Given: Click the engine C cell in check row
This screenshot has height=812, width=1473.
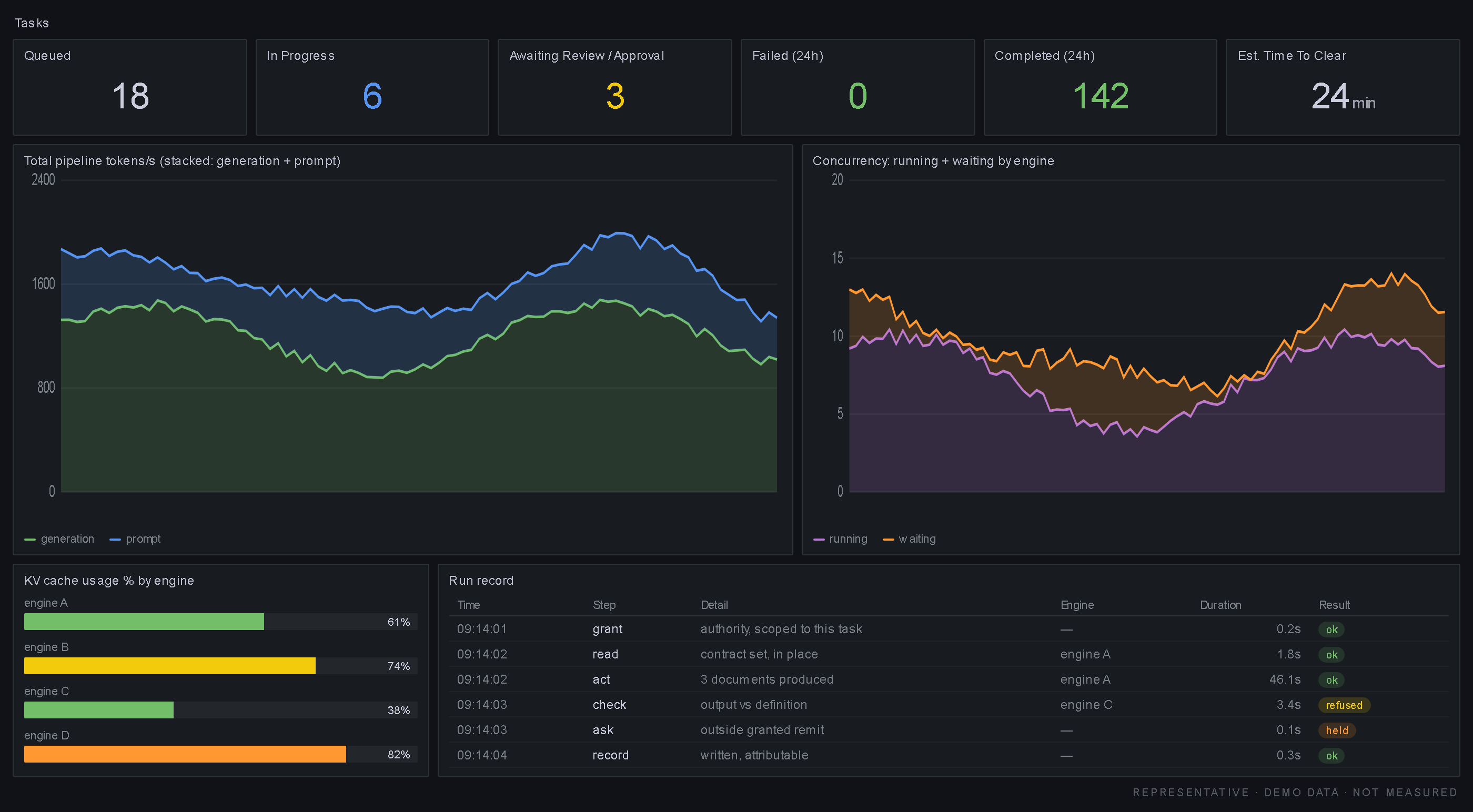Looking at the screenshot, I should coord(1086,705).
